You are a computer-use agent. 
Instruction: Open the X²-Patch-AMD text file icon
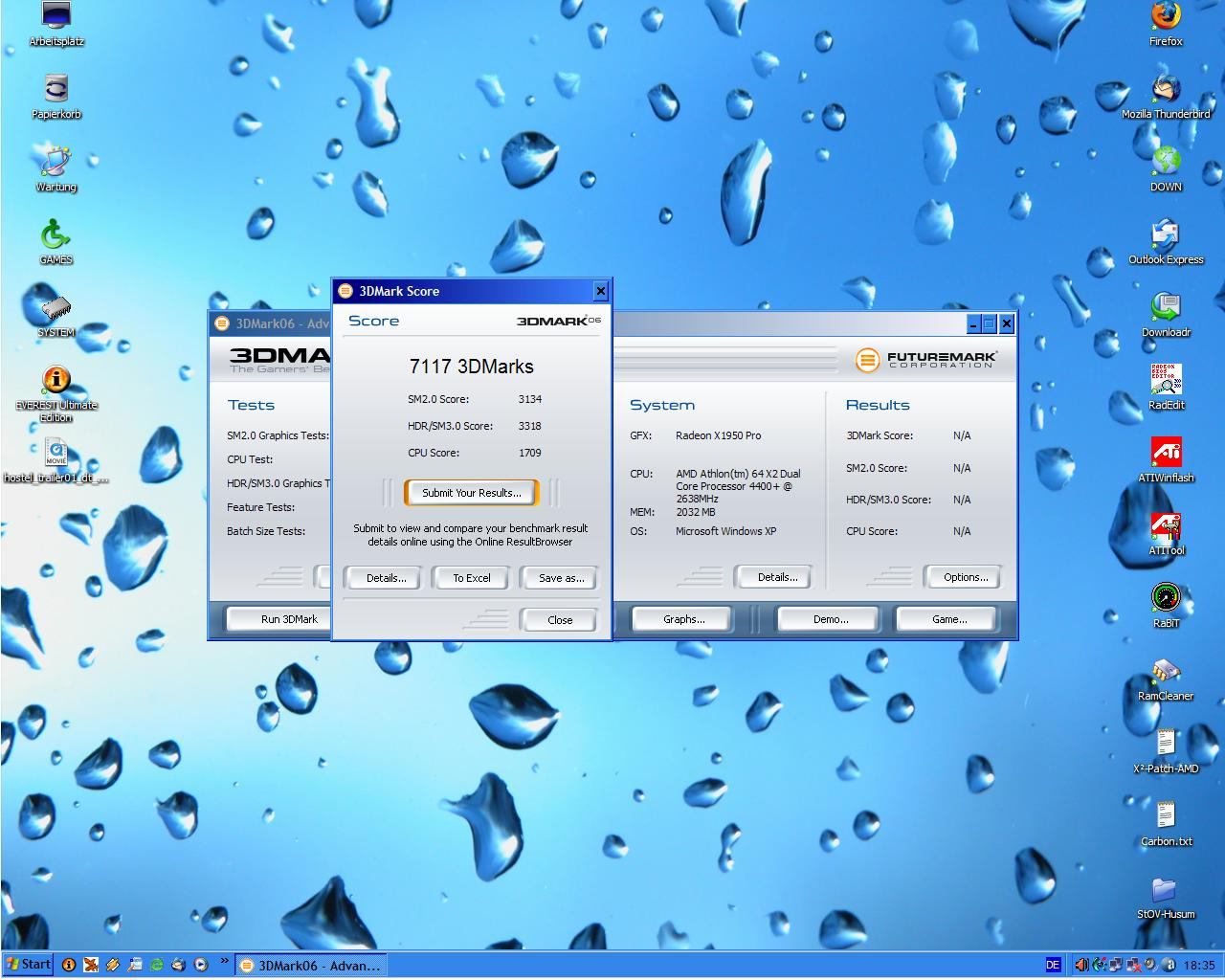[1166, 751]
